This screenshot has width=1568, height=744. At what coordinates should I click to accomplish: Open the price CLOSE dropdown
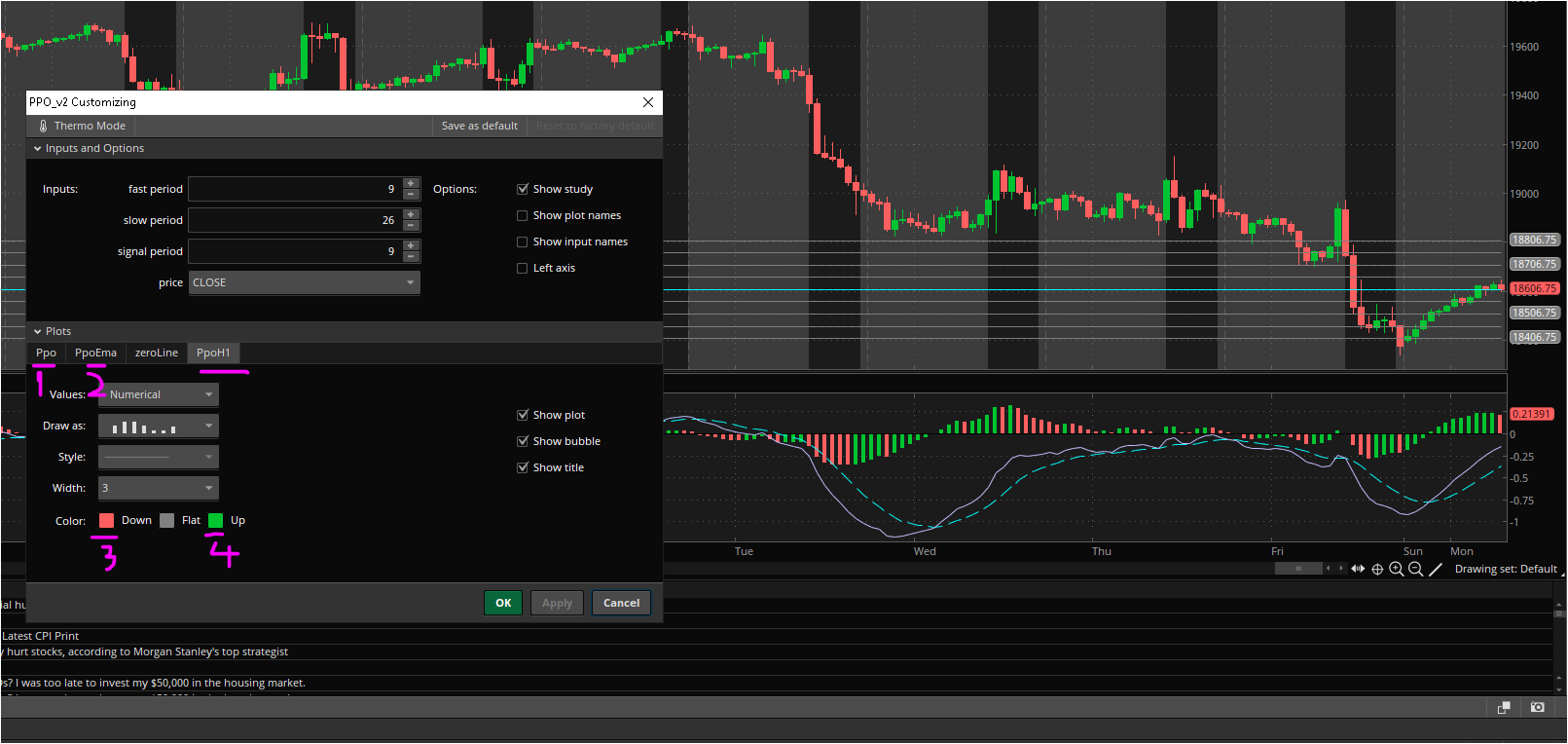click(x=304, y=282)
